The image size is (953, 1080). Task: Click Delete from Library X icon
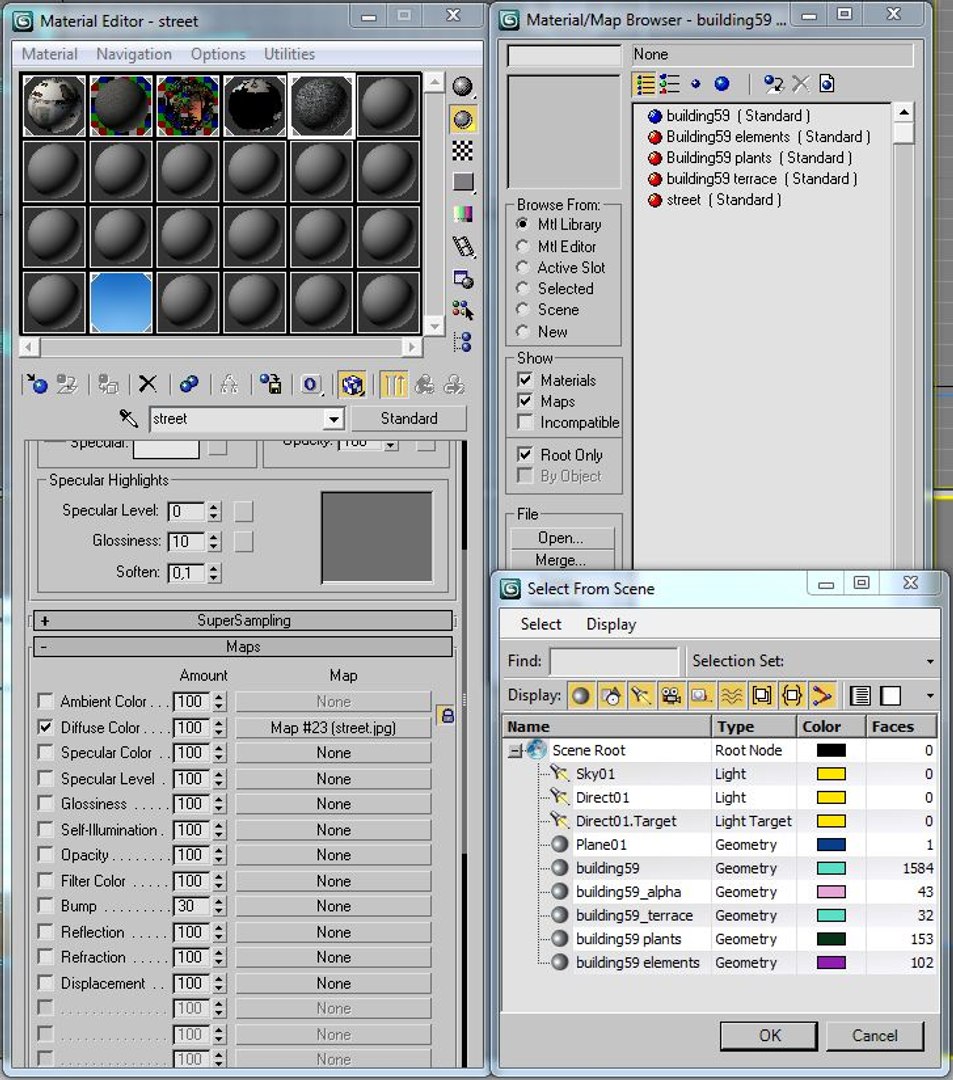point(800,84)
